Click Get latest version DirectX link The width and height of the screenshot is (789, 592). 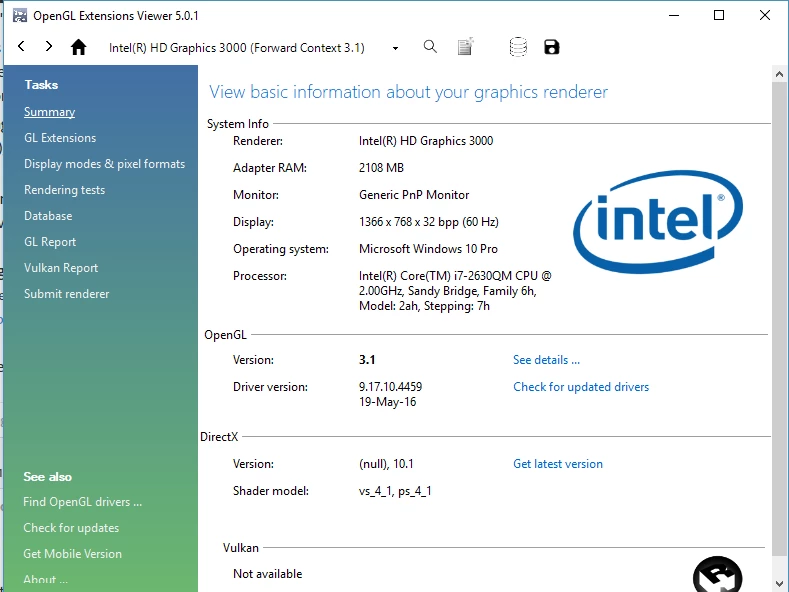click(558, 464)
